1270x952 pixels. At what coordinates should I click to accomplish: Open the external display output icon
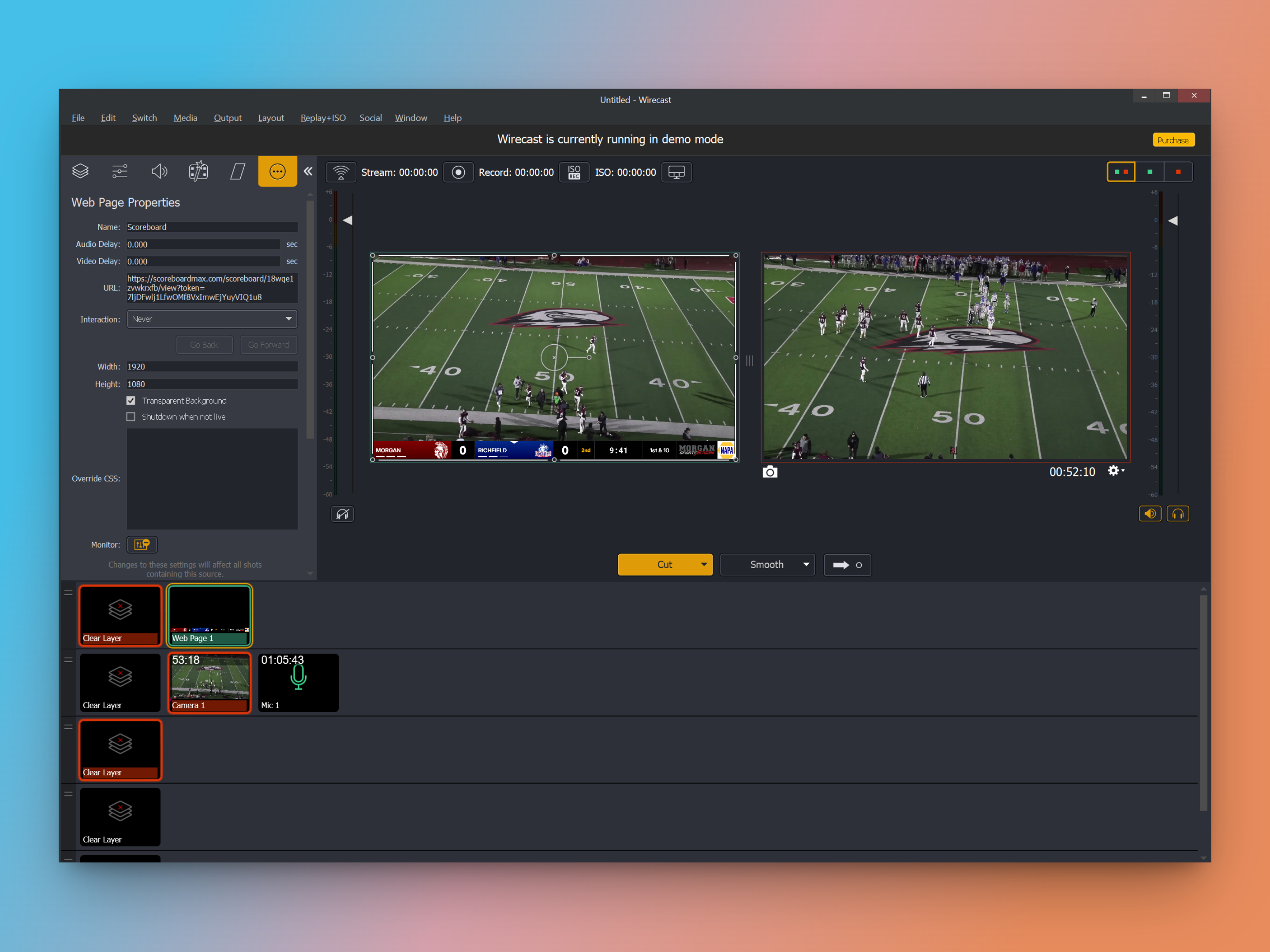(x=676, y=172)
